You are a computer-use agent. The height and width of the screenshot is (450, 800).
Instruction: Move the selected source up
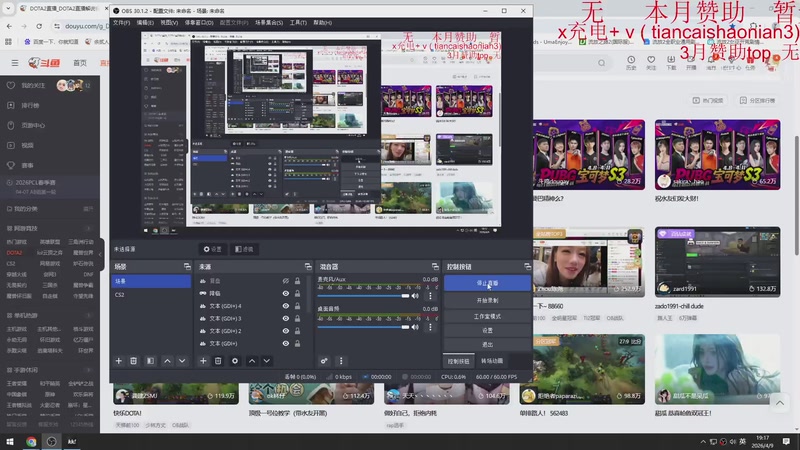pos(252,361)
